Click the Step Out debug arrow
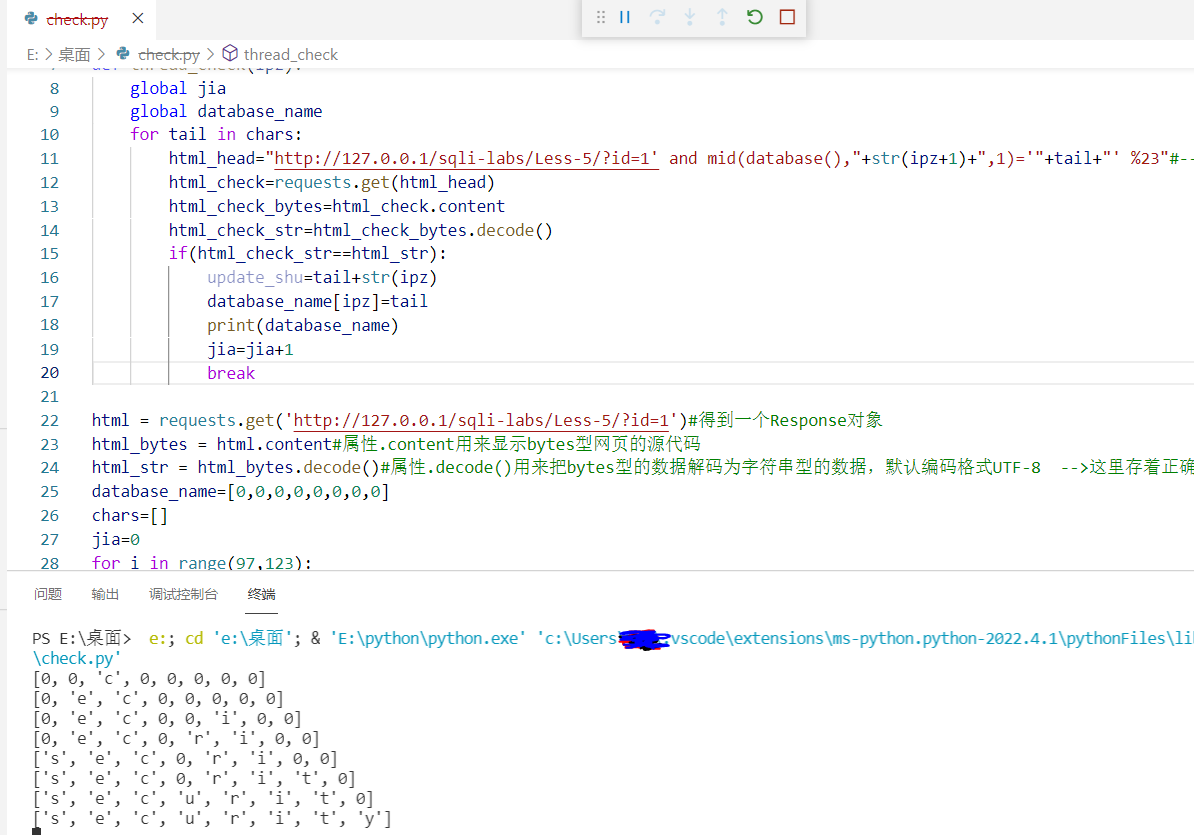The image size is (1194, 835). [x=722, y=17]
